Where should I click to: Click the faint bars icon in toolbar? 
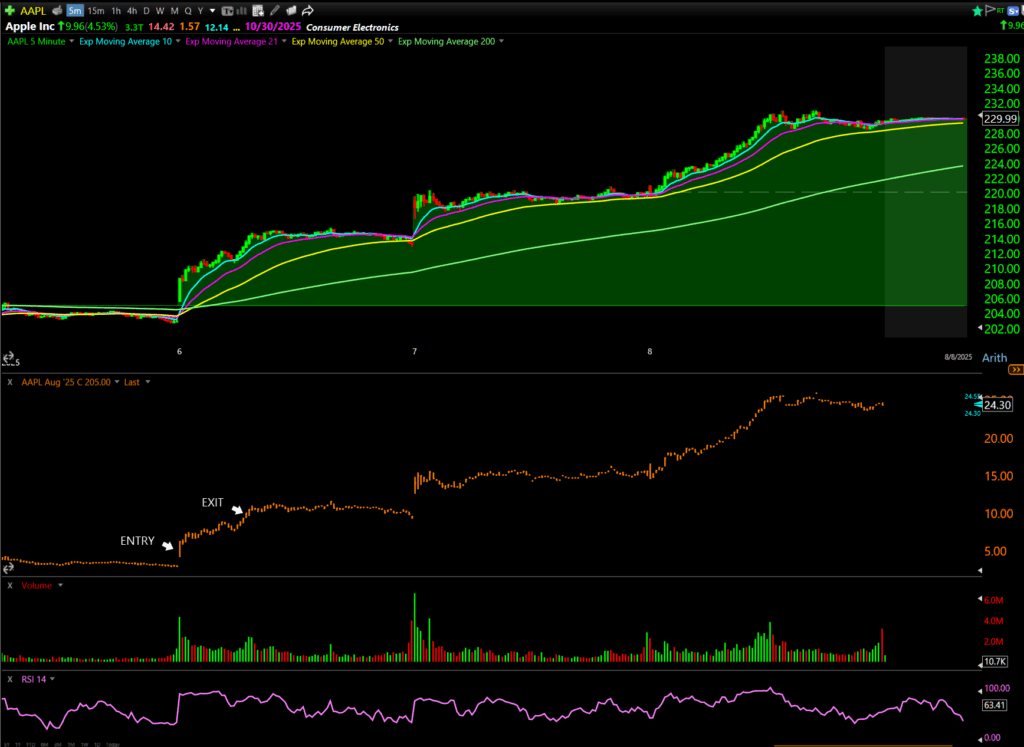click(244, 10)
